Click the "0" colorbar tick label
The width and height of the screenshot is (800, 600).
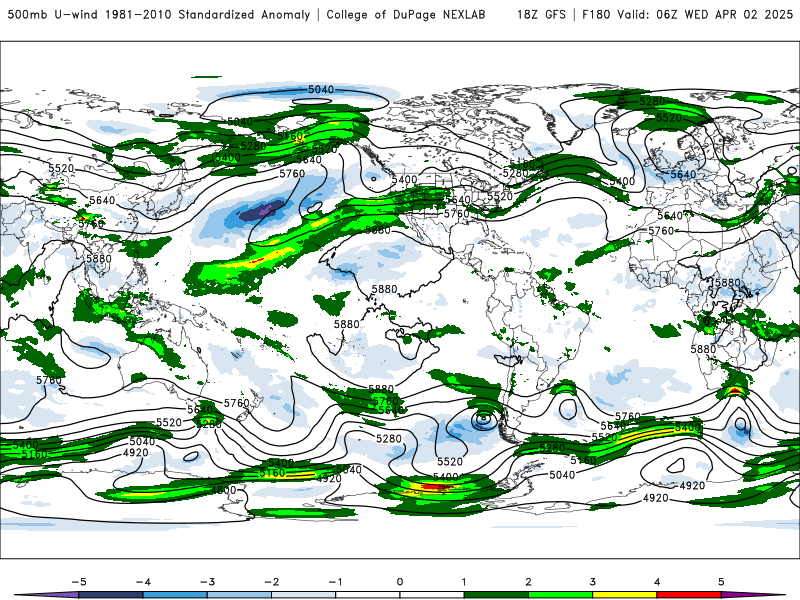pyautogui.click(x=399, y=582)
